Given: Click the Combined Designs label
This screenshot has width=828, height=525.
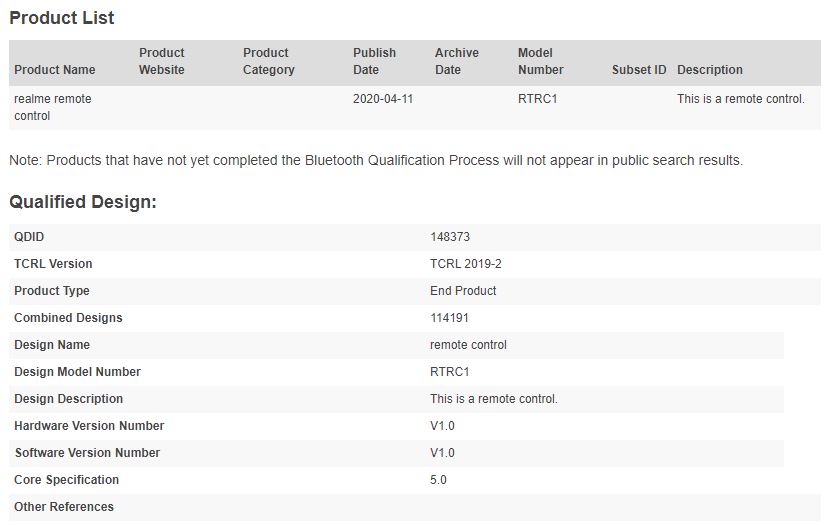Looking at the screenshot, I should point(68,317).
